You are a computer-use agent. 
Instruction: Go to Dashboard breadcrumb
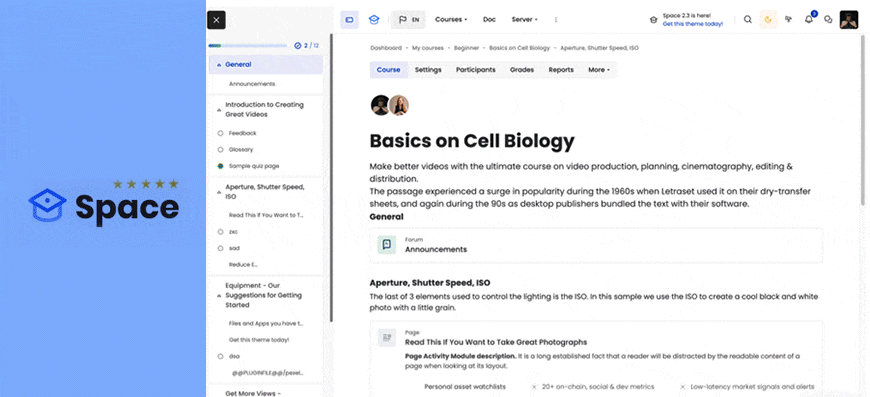pyautogui.click(x=386, y=48)
